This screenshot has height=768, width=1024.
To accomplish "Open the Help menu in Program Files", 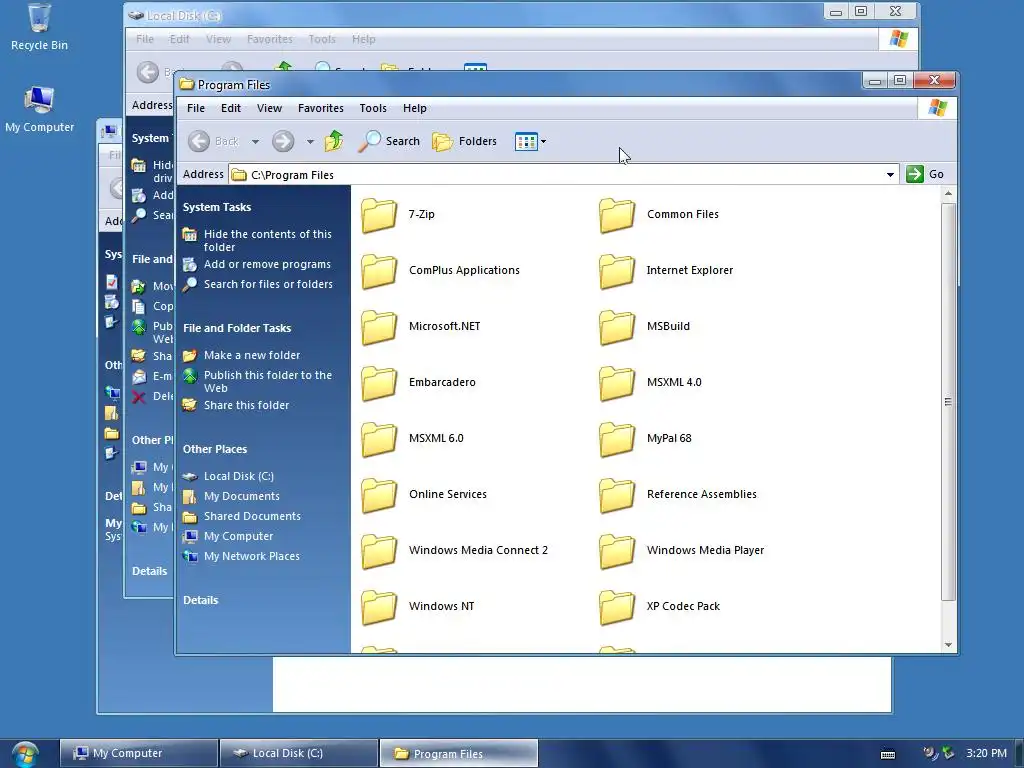I will pos(415,108).
